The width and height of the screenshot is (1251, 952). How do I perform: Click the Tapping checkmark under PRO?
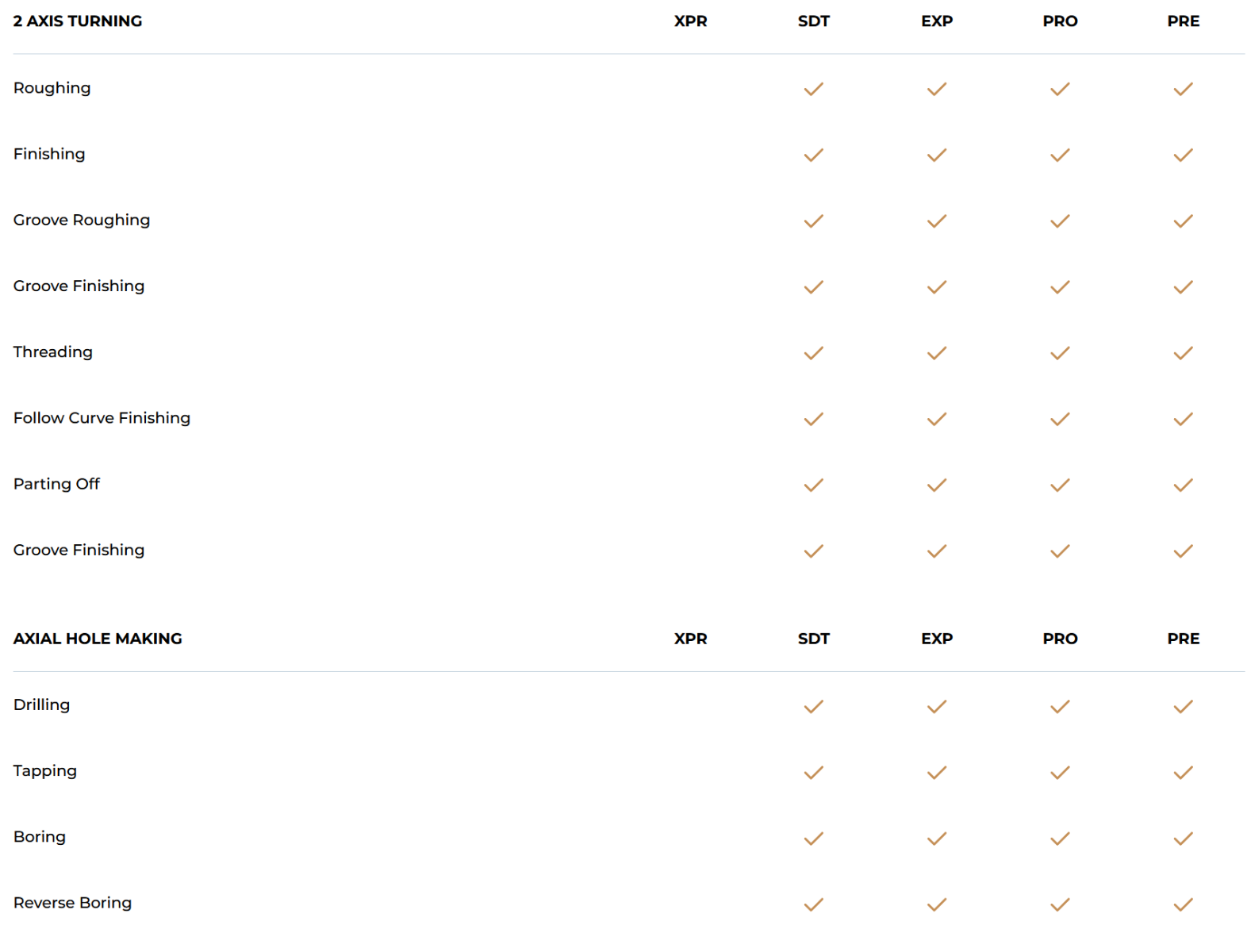tap(1060, 772)
